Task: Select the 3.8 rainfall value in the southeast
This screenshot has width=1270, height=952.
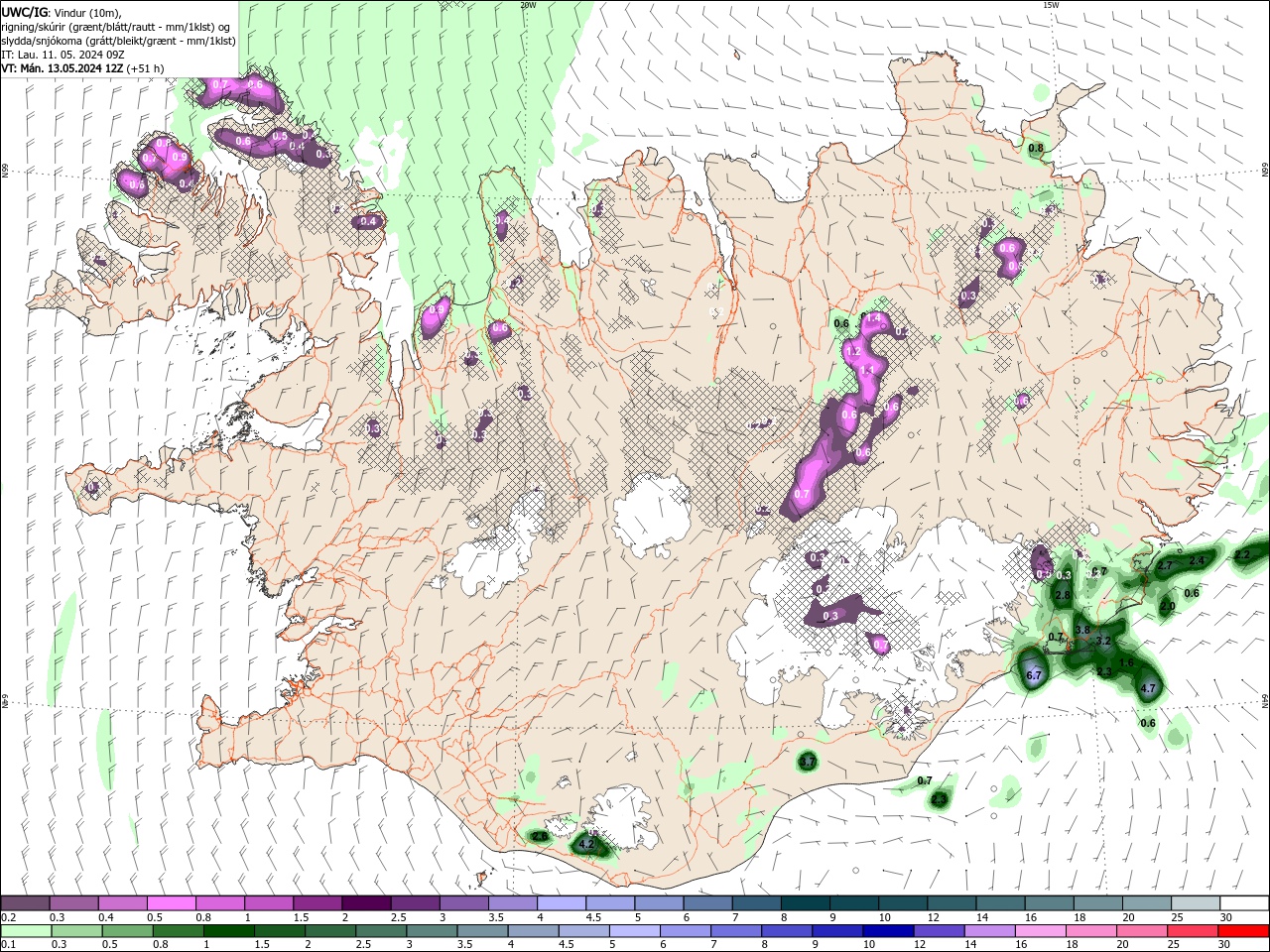Action: pos(1082,630)
